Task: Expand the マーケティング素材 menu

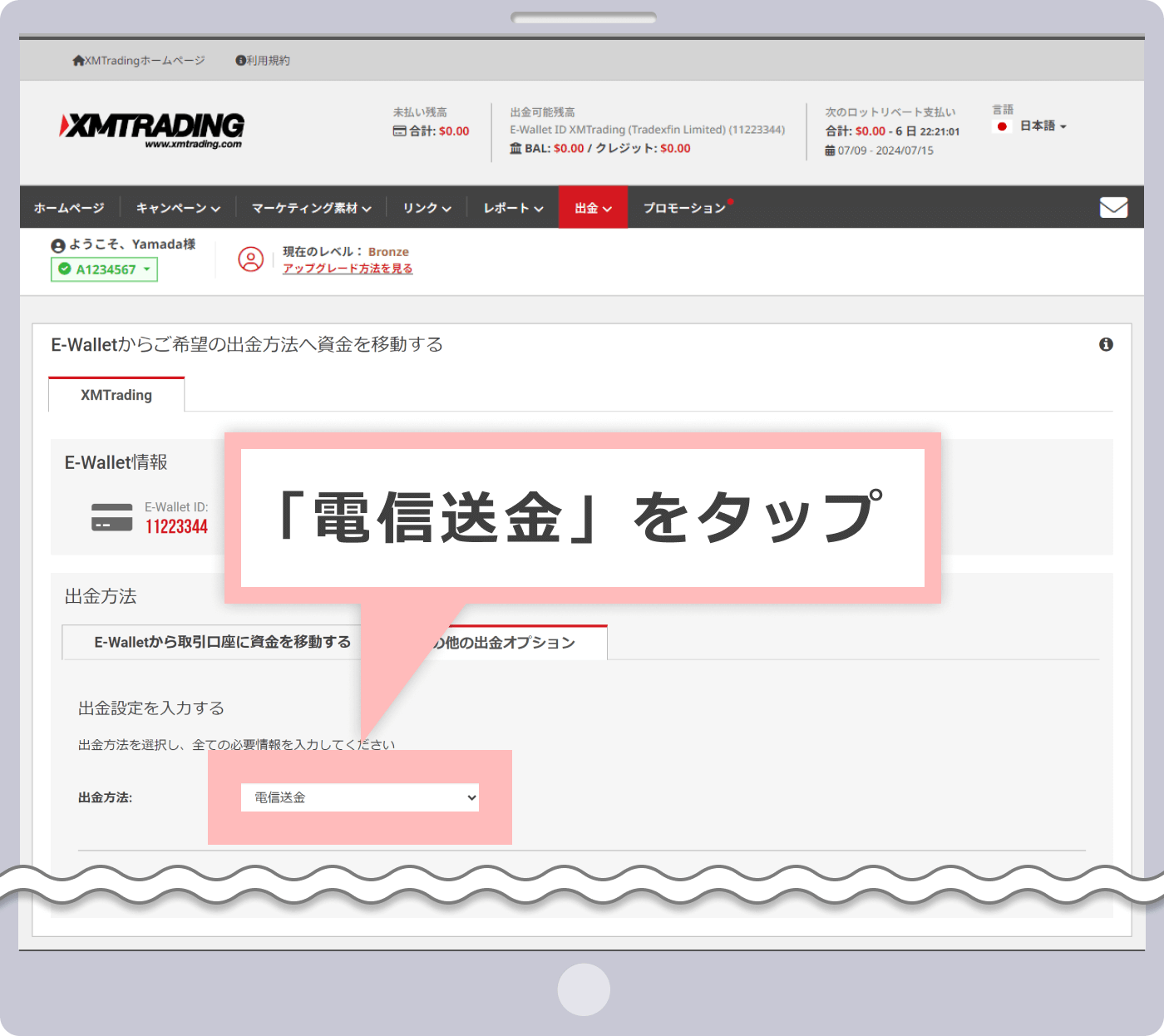Action: [312, 208]
